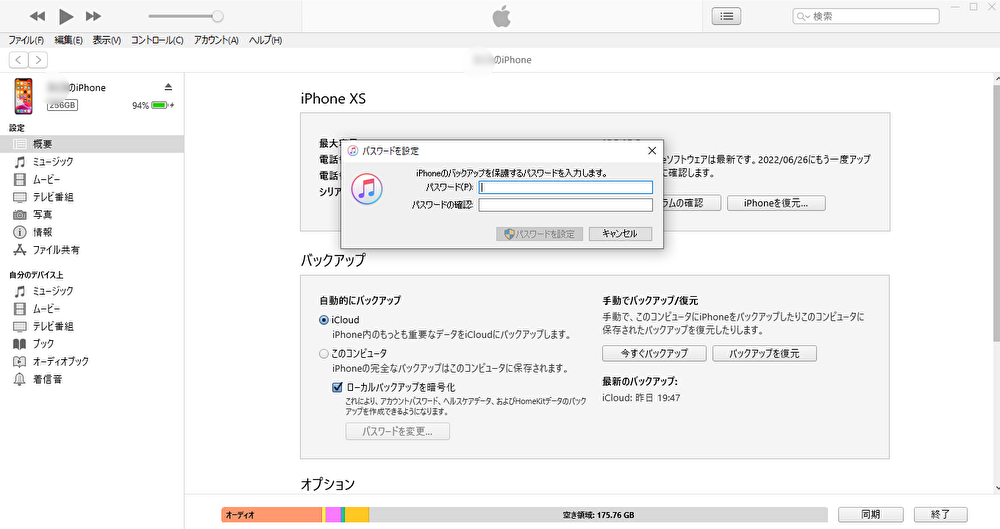Click the play button
The height and width of the screenshot is (529, 1000).
pyautogui.click(x=66, y=16)
